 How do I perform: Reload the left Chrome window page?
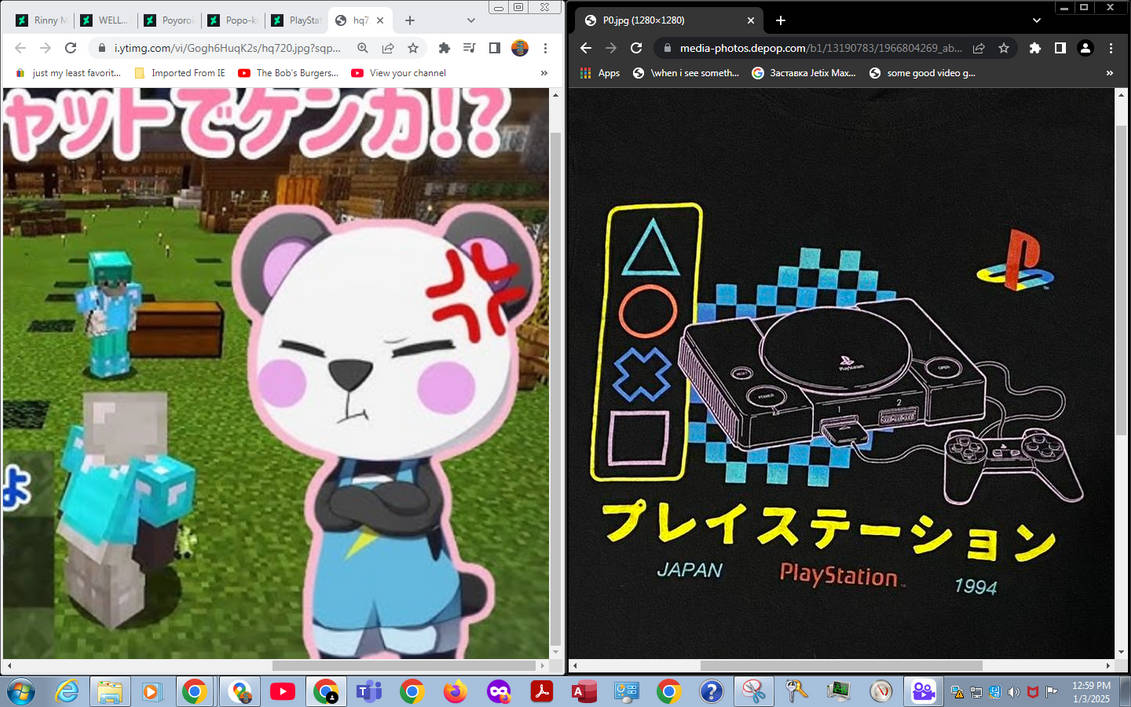[x=71, y=48]
